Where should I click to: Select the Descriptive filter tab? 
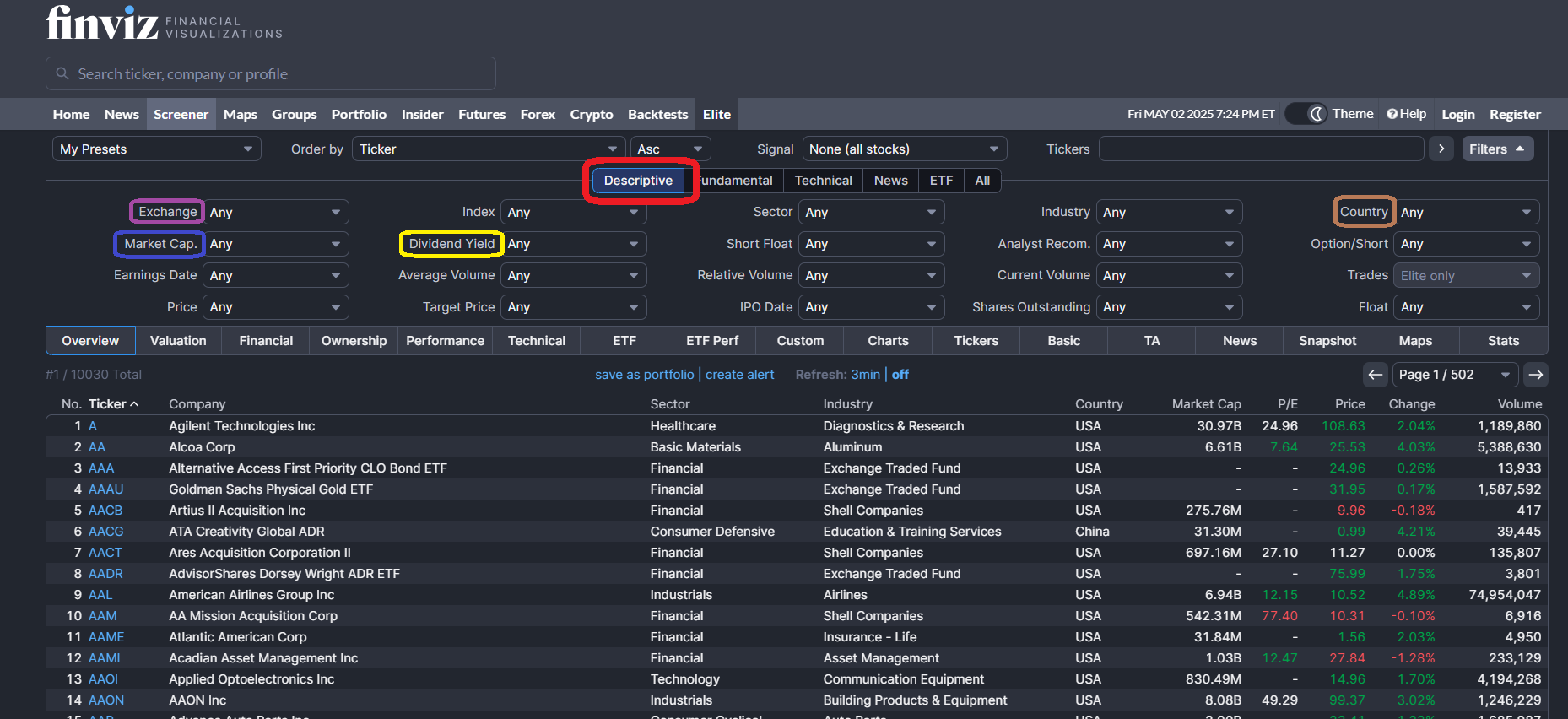click(638, 181)
